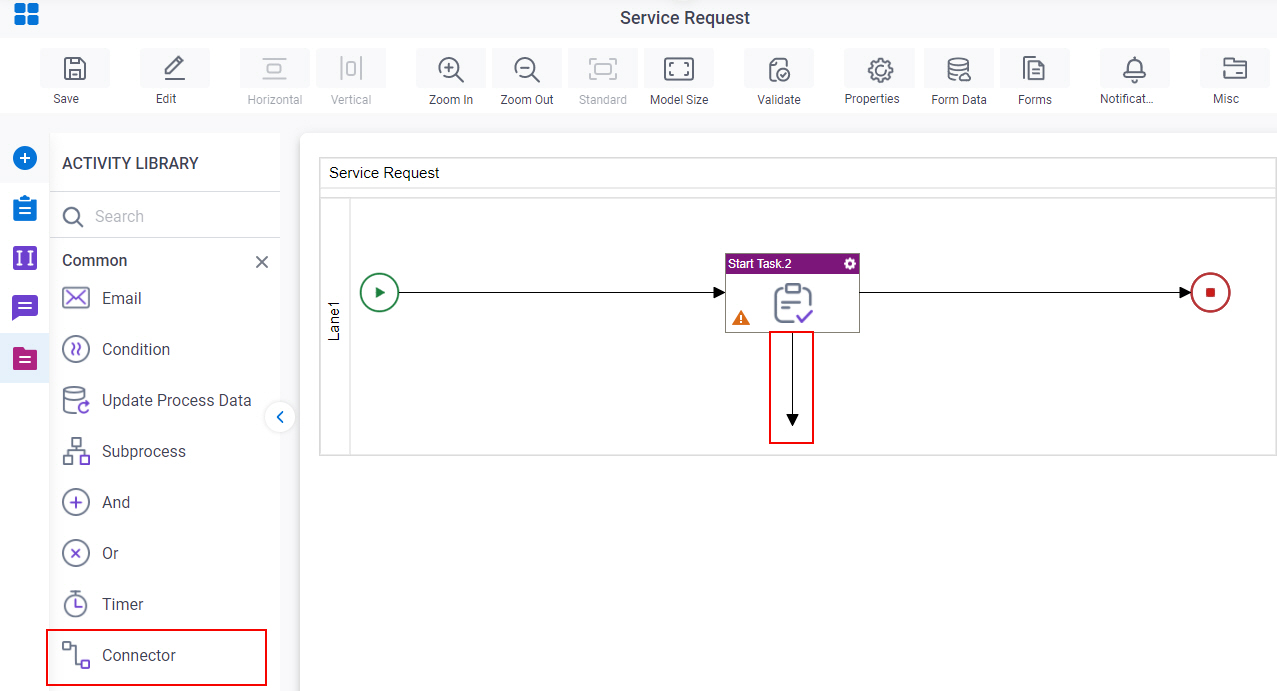Click the blue plus sidebar icon
The height and width of the screenshot is (691, 1277).
pyautogui.click(x=25, y=158)
